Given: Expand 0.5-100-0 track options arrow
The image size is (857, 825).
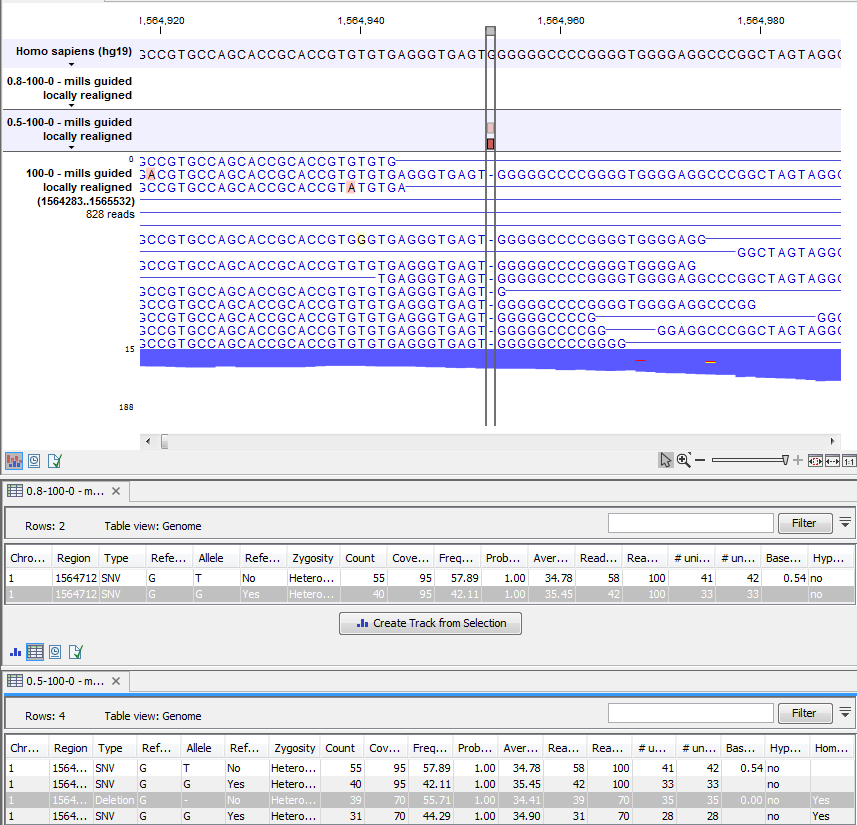Looking at the screenshot, I should [x=71, y=147].
